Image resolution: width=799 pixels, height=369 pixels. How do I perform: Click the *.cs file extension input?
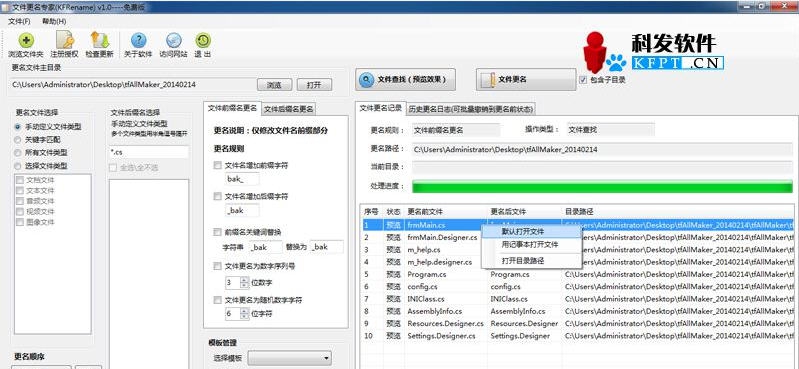[x=149, y=152]
